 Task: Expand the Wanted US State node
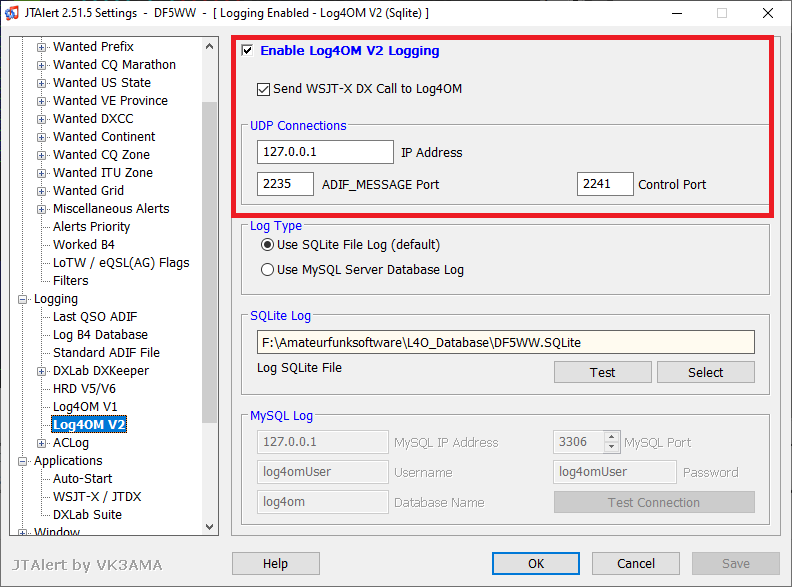point(41,83)
